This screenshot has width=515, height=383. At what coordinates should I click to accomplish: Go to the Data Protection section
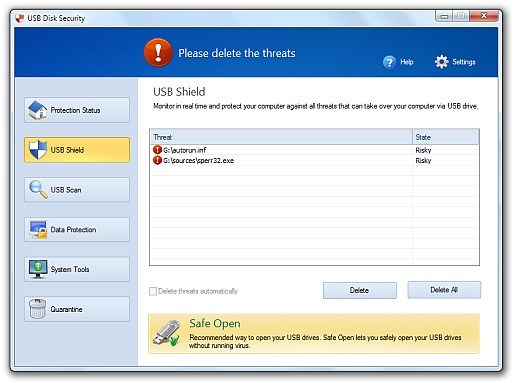(x=77, y=230)
